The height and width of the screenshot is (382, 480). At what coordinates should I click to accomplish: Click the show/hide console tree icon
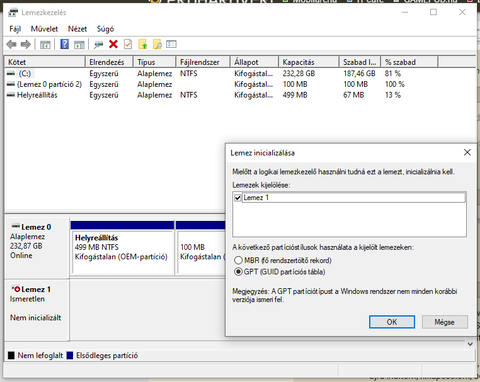[45, 44]
